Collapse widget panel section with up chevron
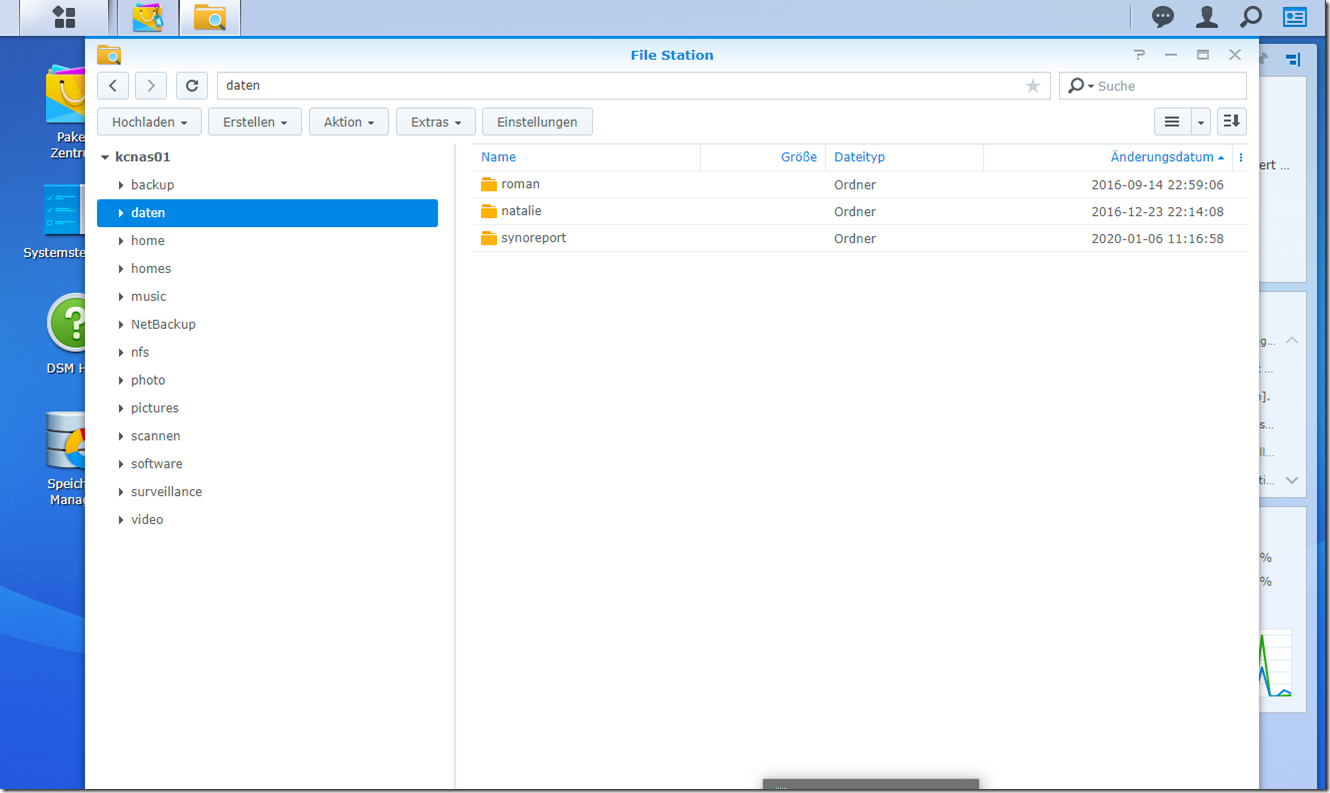The image size is (1330, 793). 1292,341
